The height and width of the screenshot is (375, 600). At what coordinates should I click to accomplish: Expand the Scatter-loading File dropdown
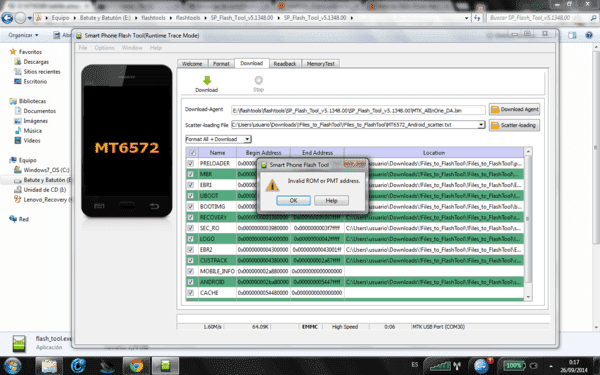pos(481,125)
